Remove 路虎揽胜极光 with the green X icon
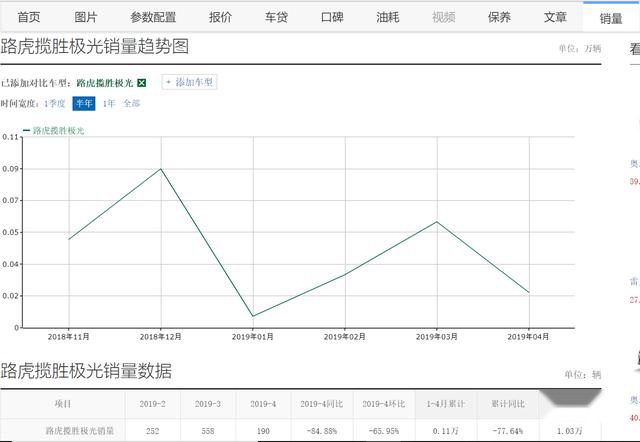 point(142,83)
